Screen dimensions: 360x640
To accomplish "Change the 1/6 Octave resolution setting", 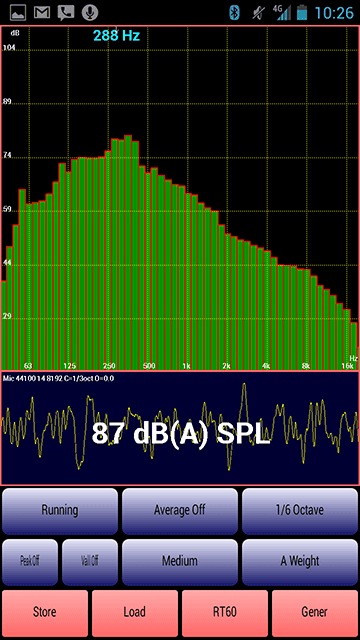I will (x=300, y=511).
